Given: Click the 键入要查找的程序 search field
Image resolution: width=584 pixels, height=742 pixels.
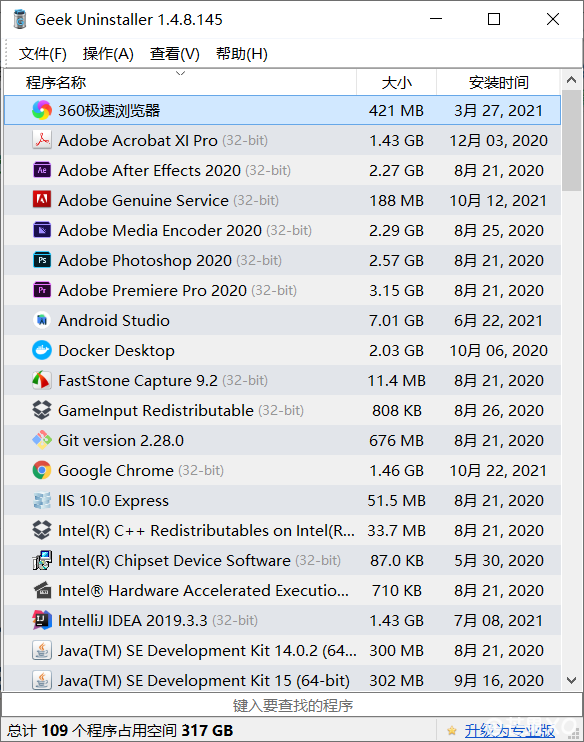Looking at the screenshot, I should click(292, 706).
